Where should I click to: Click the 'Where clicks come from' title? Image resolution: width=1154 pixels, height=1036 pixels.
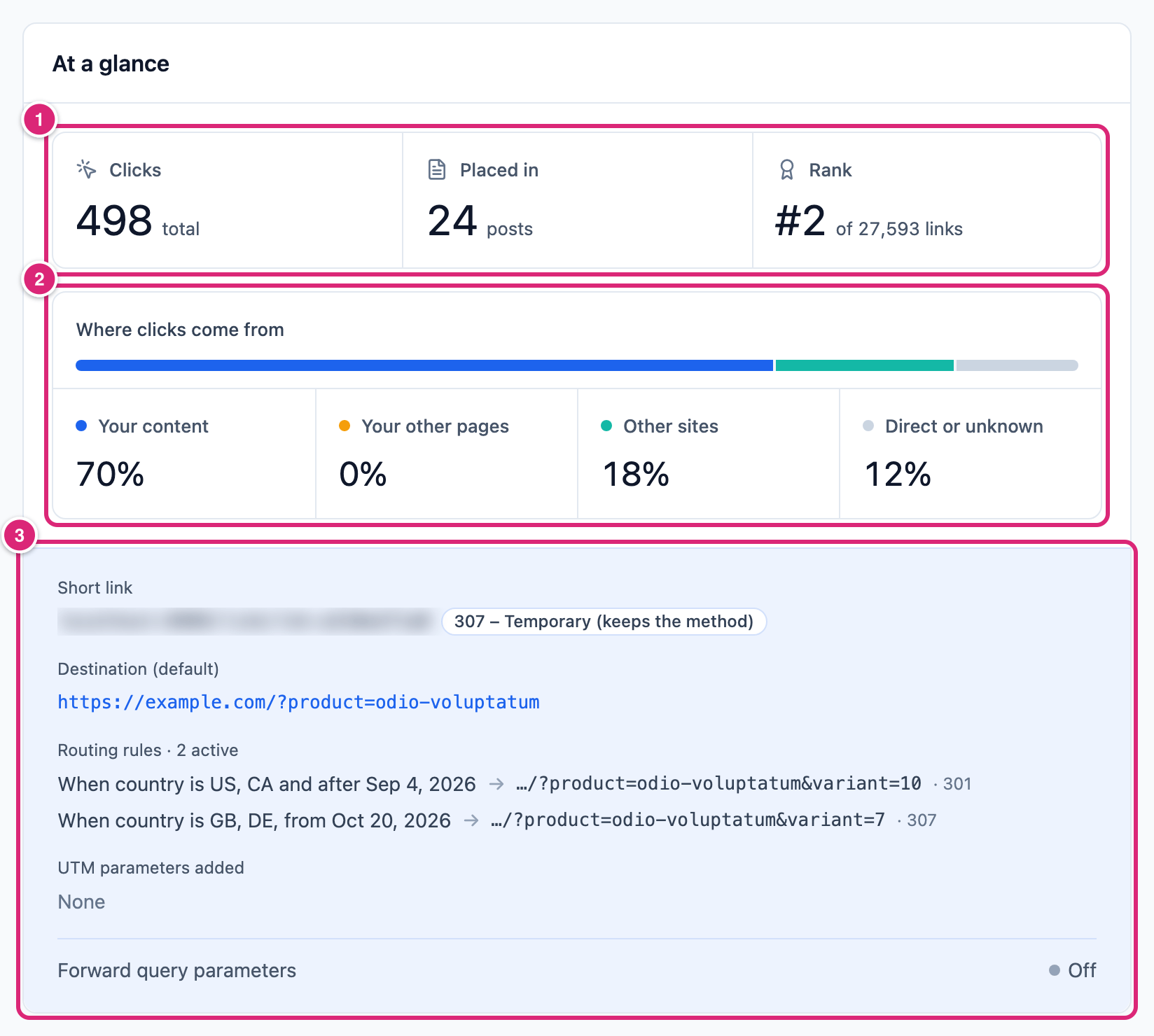click(180, 330)
